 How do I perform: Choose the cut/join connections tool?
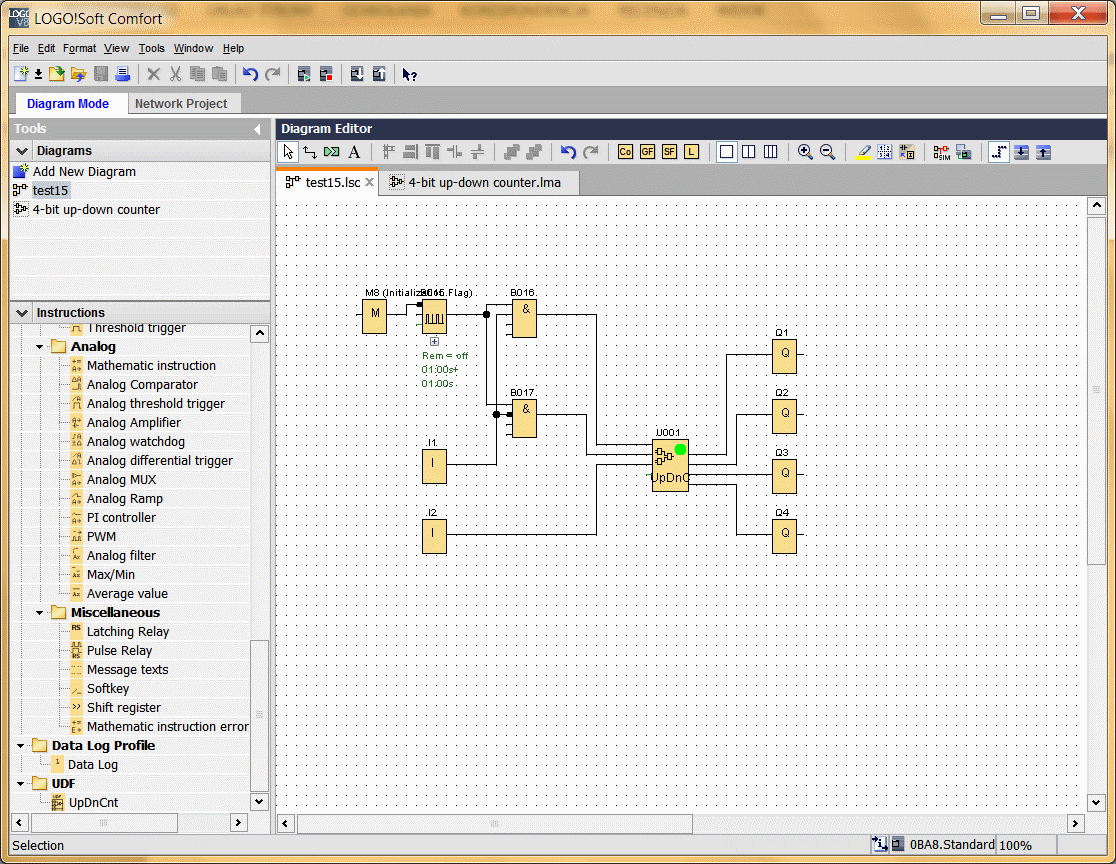point(332,152)
